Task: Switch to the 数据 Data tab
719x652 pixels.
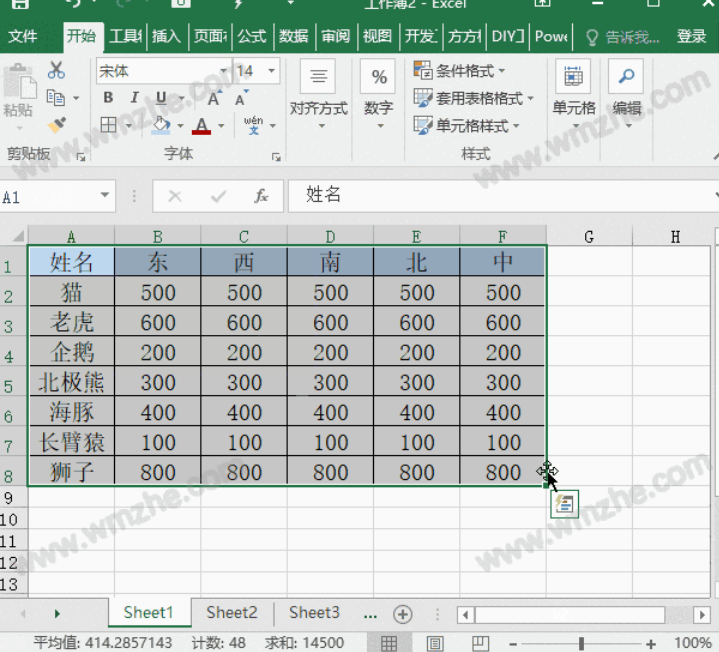Action: [293, 36]
